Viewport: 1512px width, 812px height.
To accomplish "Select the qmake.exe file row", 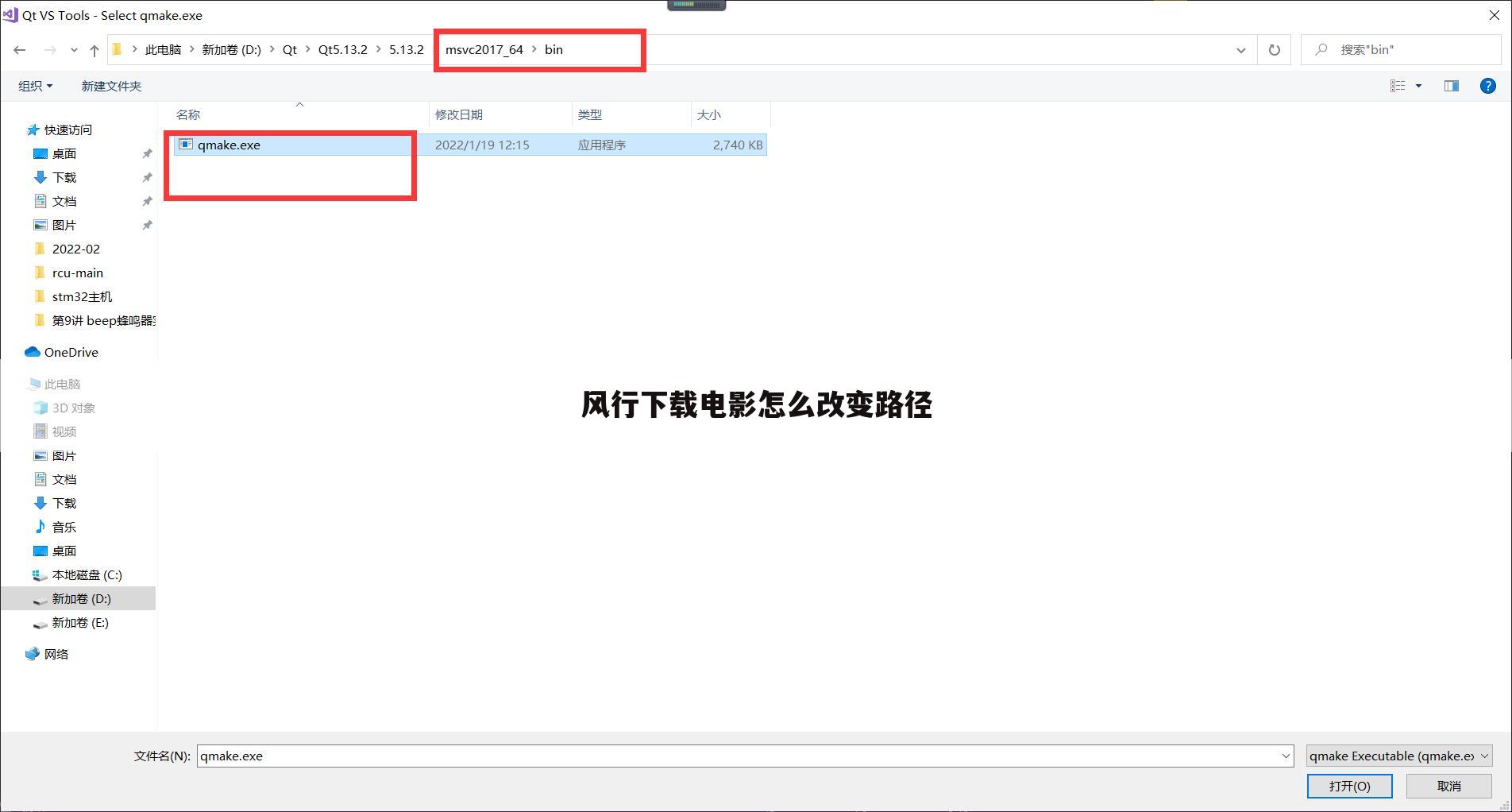I will click(469, 145).
